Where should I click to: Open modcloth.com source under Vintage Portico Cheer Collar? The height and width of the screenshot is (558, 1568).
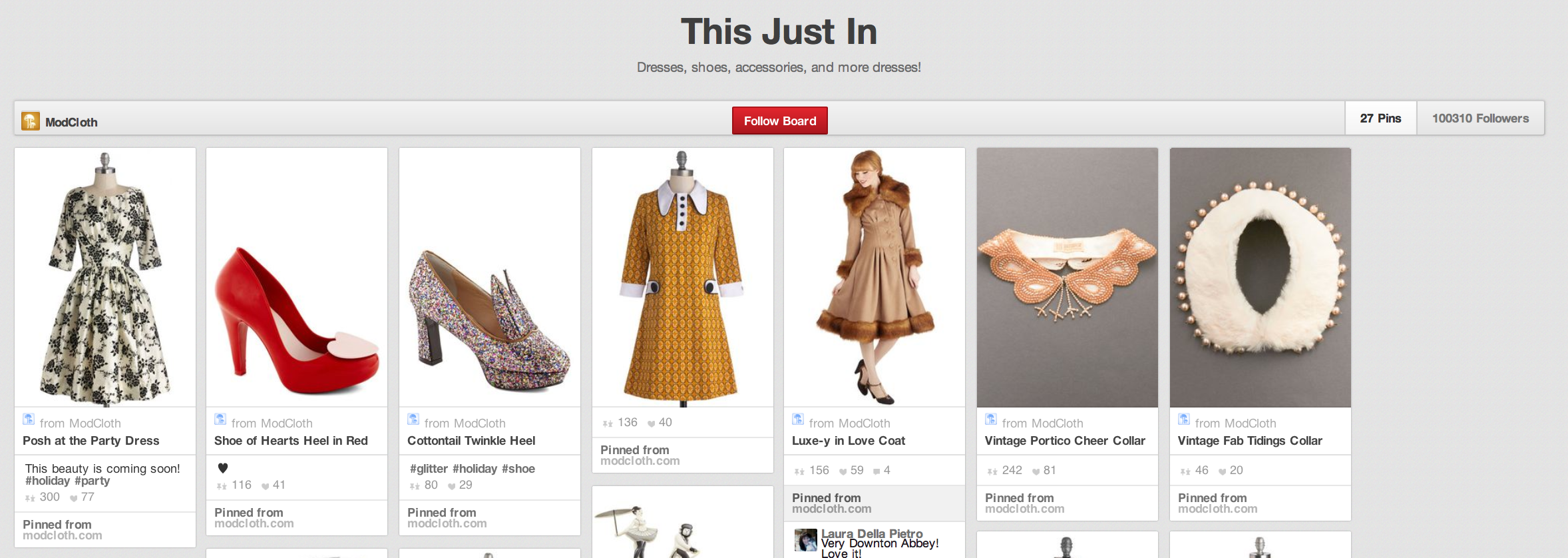1025,509
